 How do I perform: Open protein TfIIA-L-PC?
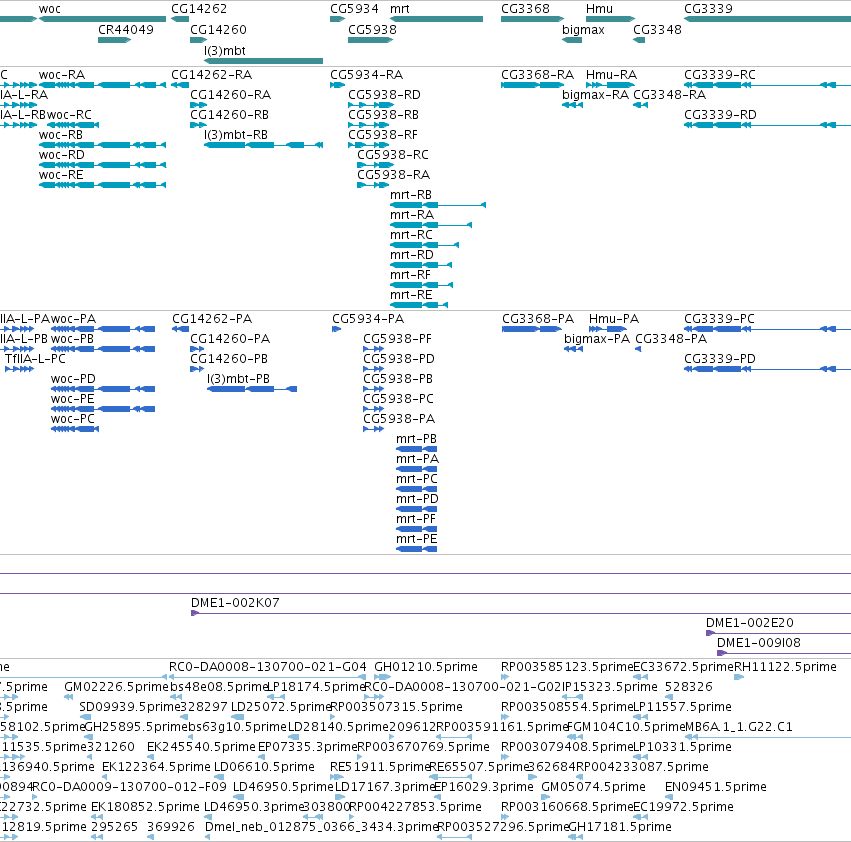[x=35, y=359]
